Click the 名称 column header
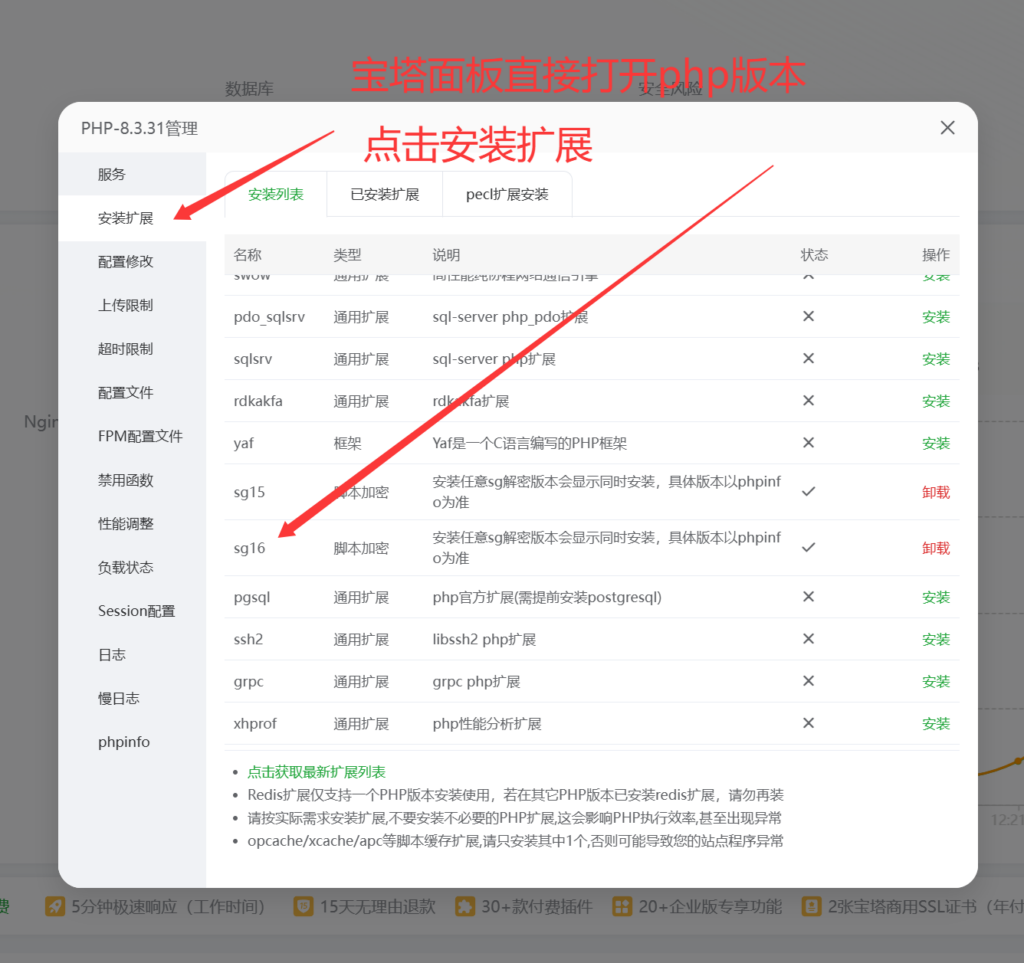This screenshot has width=1024, height=963. [248, 255]
